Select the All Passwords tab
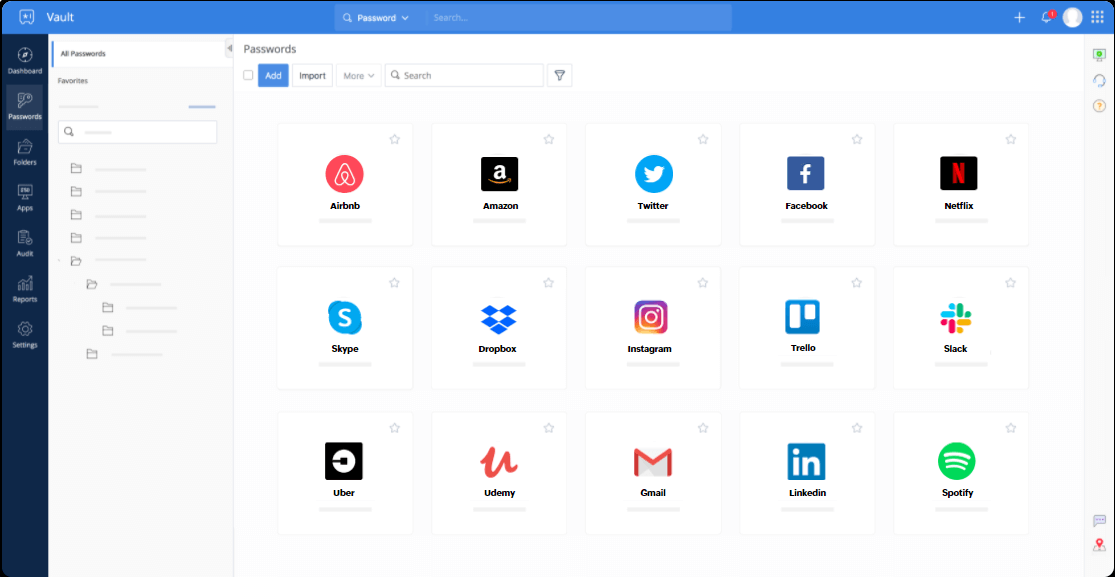 point(83,53)
